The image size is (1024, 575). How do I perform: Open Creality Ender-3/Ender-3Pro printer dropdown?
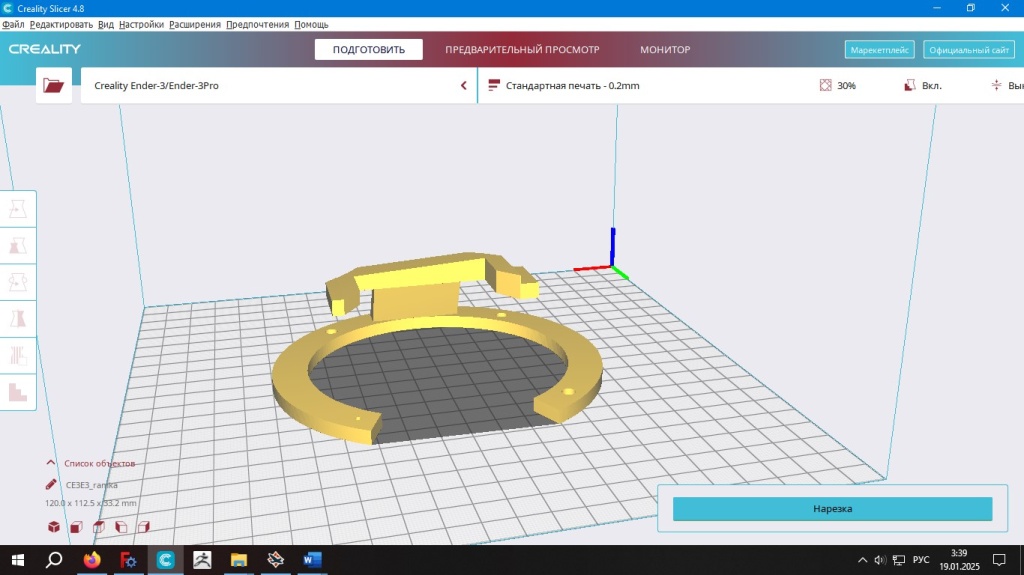pyautogui.click(x=279, y=85)
